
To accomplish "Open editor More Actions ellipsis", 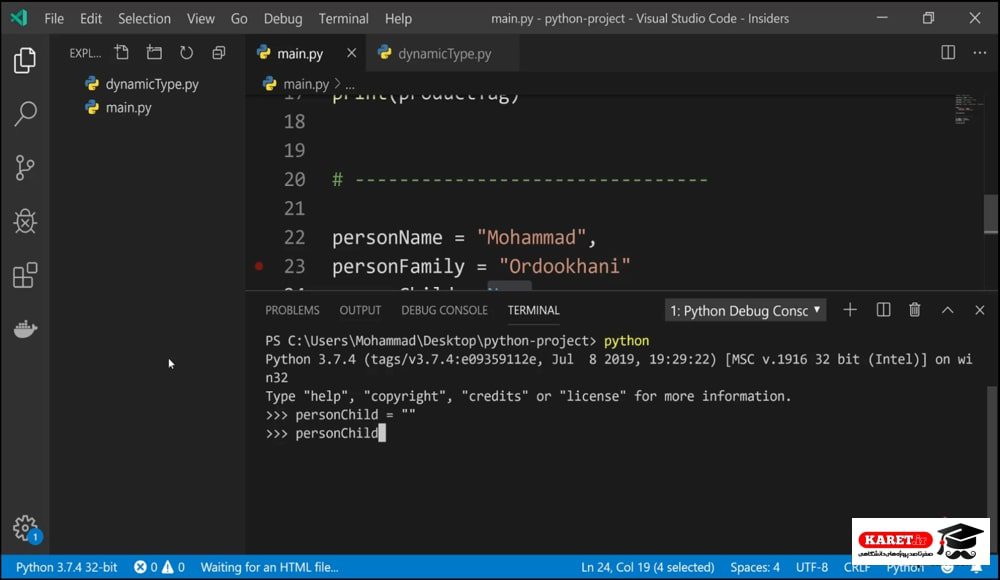I will tap(980, 52).
